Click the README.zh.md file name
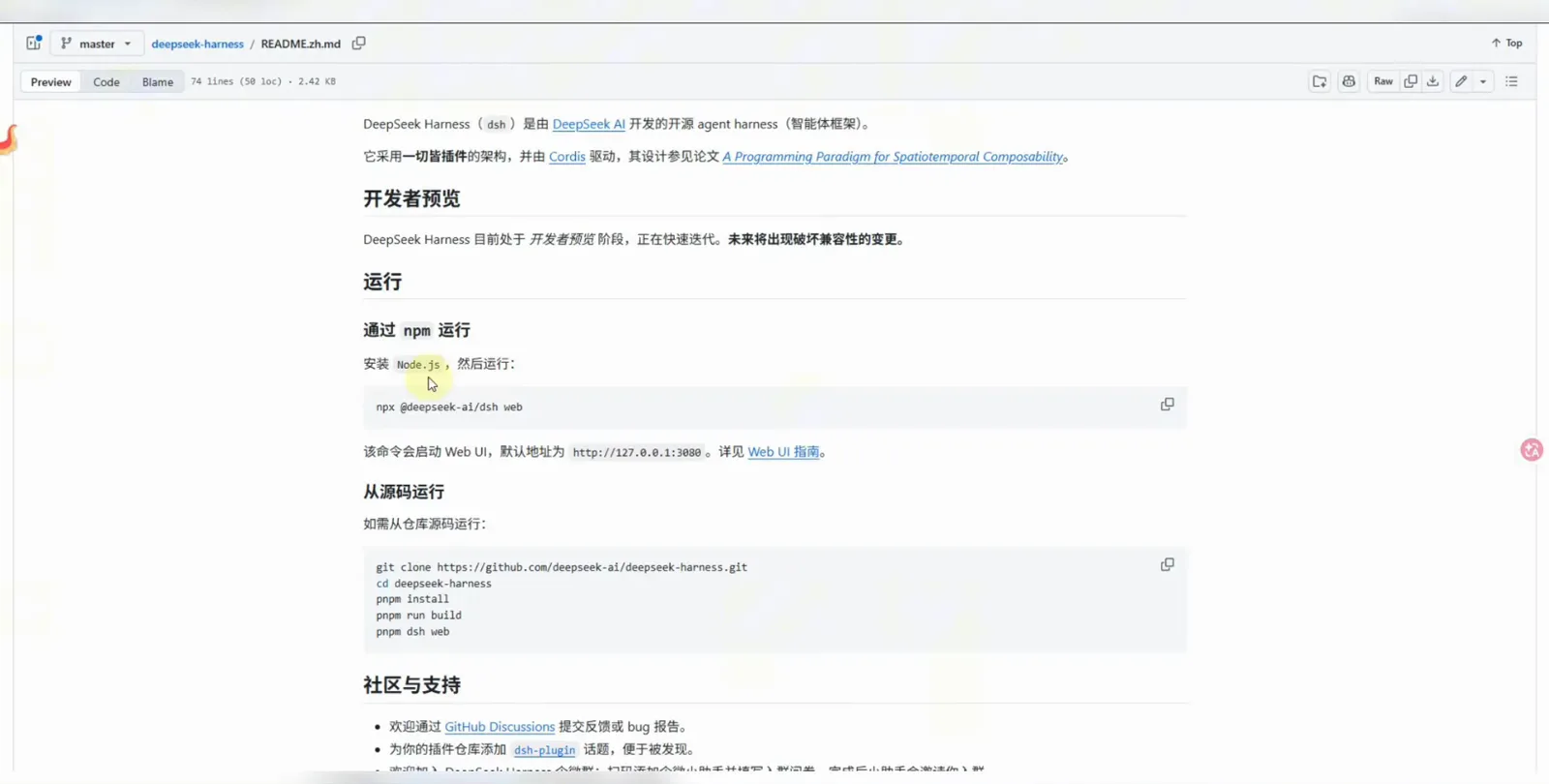Image resolution: width=1549 pixels, height=784 pixels. pos(300,44)
